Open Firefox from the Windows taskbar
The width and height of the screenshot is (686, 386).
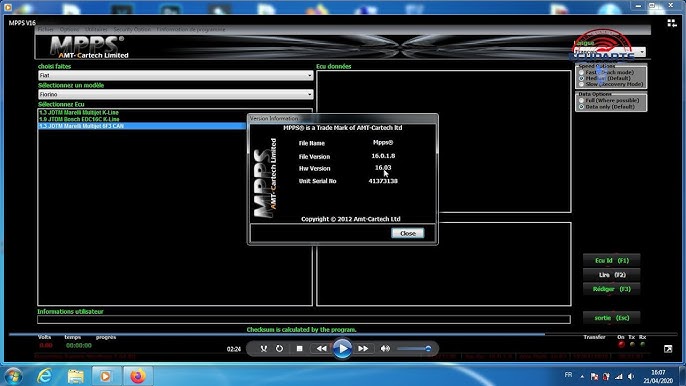[x=137, y=376]
